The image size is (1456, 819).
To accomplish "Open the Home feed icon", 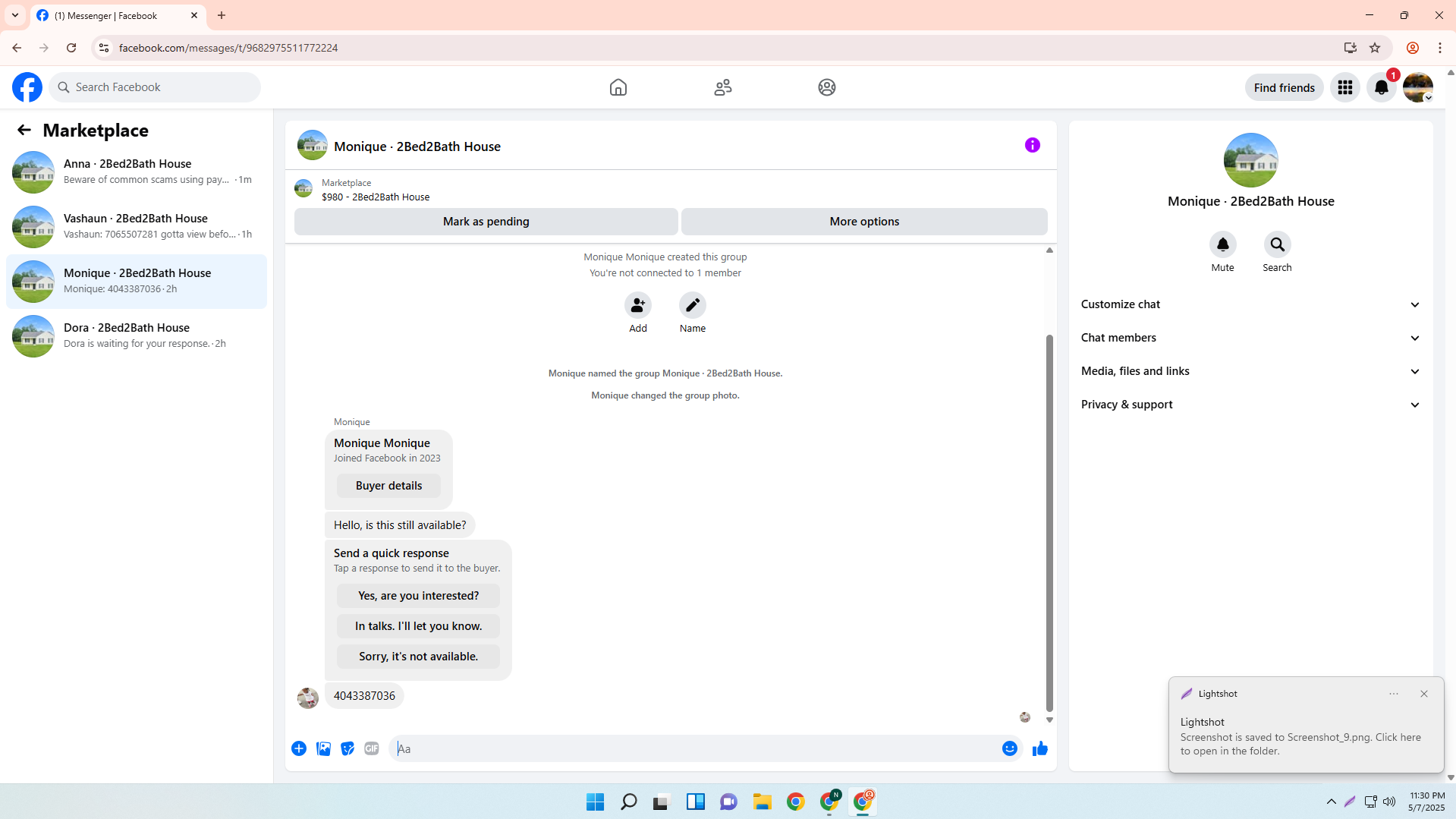I will pyautogui.click(x=618, y=87).
